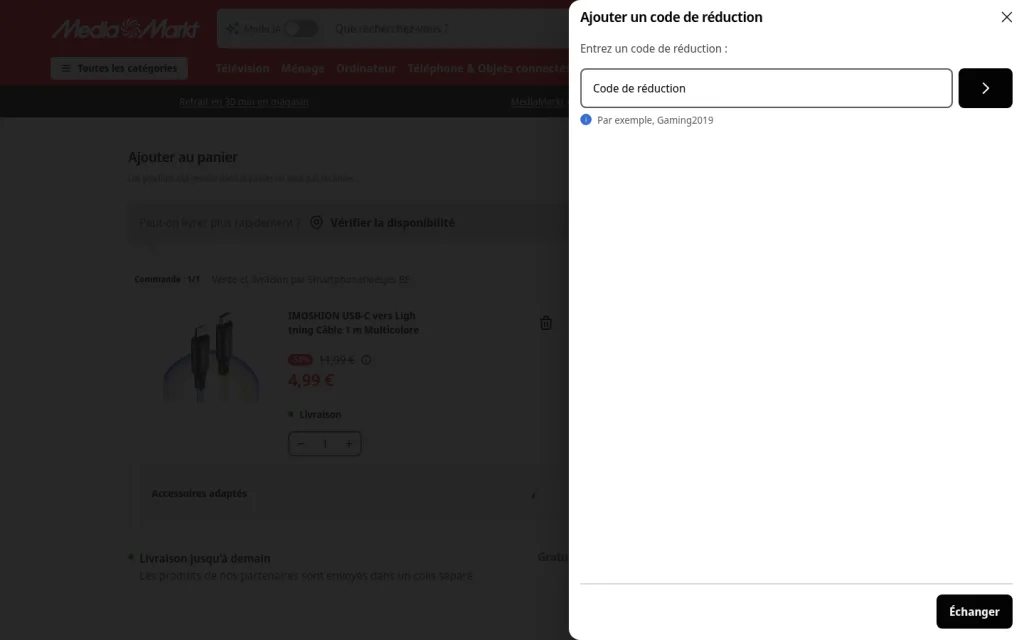Click the Ajouter au panier heading
This screenshot has height=640, width=1024.
(x=183, y=157)
